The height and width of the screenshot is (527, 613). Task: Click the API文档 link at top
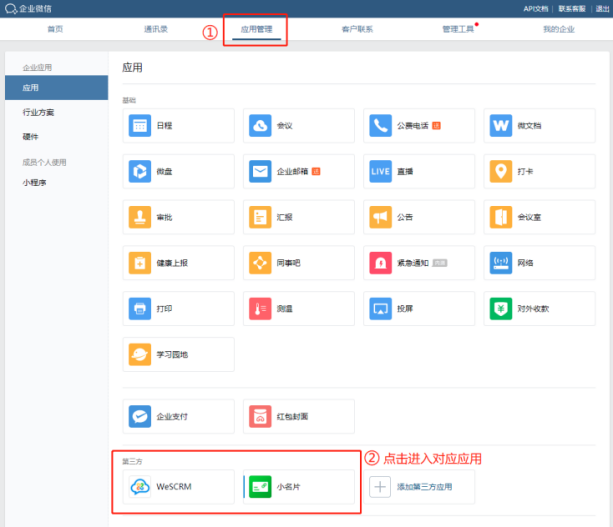click(536, 8)
